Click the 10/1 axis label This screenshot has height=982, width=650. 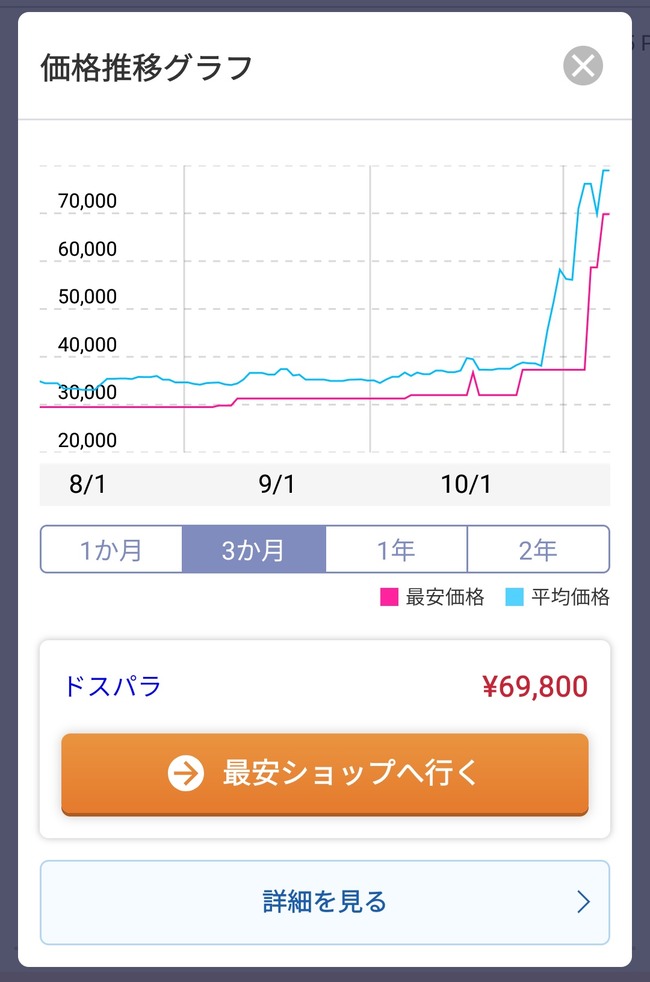[x=466, y=484]
